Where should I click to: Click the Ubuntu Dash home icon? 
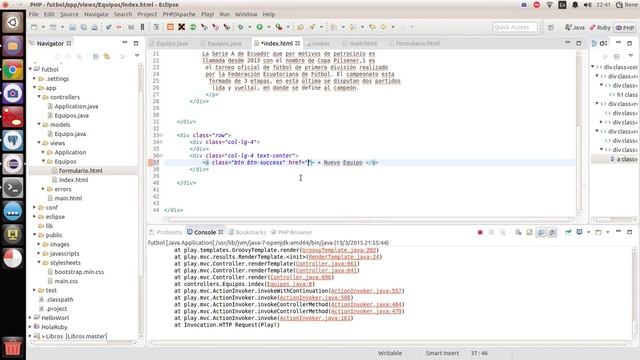pyautogui.click(x=13, y=22)
